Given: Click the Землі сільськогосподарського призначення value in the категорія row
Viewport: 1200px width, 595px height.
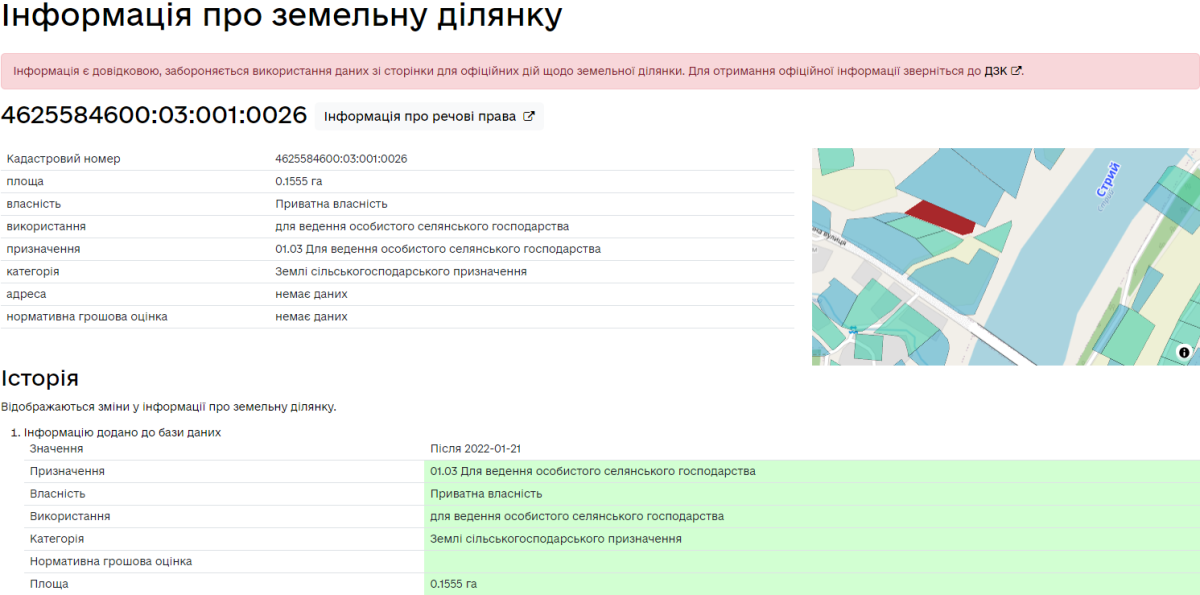Looking at the screenshot, I should click(x=400, y=271).
